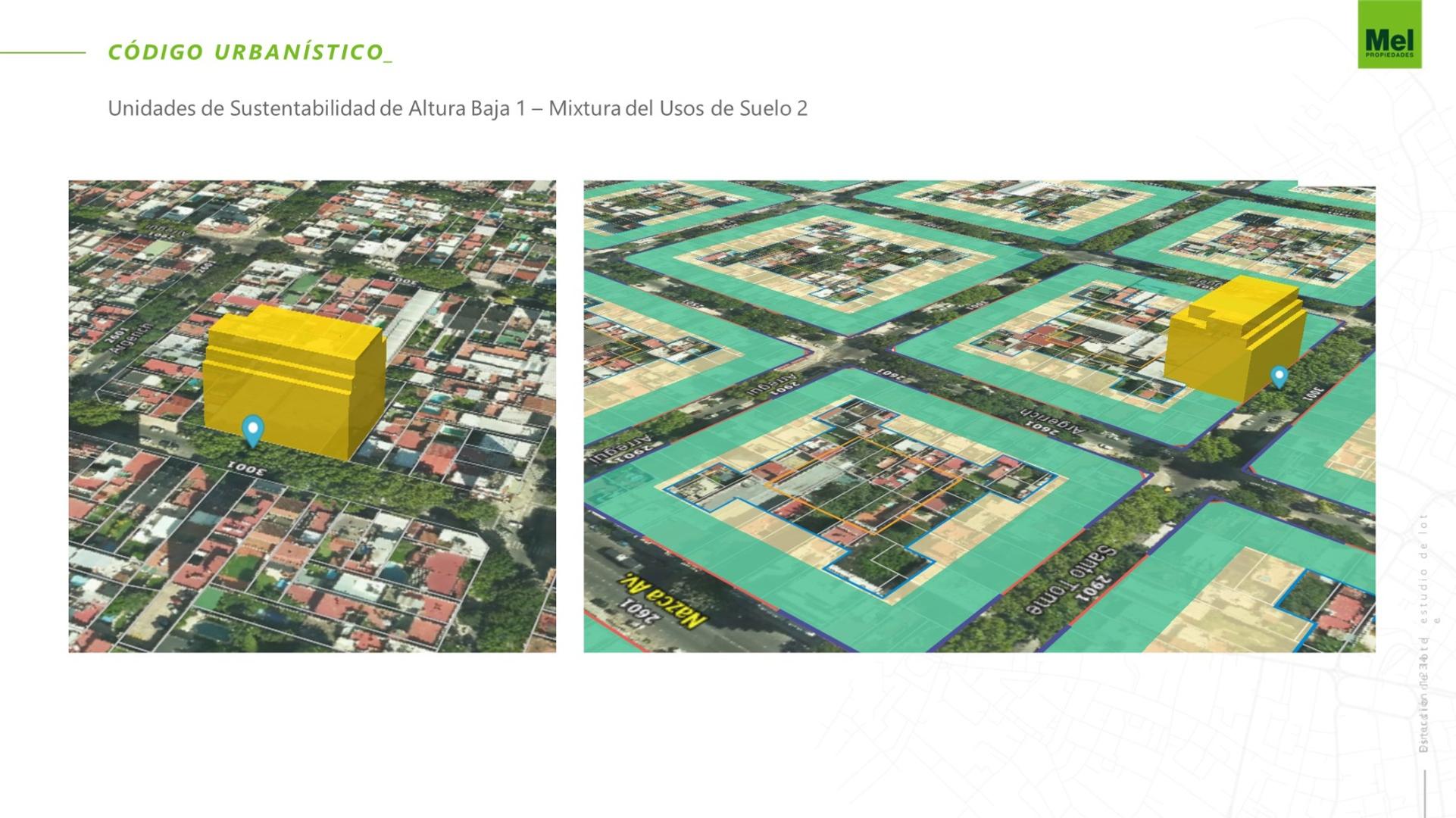This screenshot has height=818, width=1456.
Task: Click the Mel Propiedades logo
Action: pos(1389,35)
